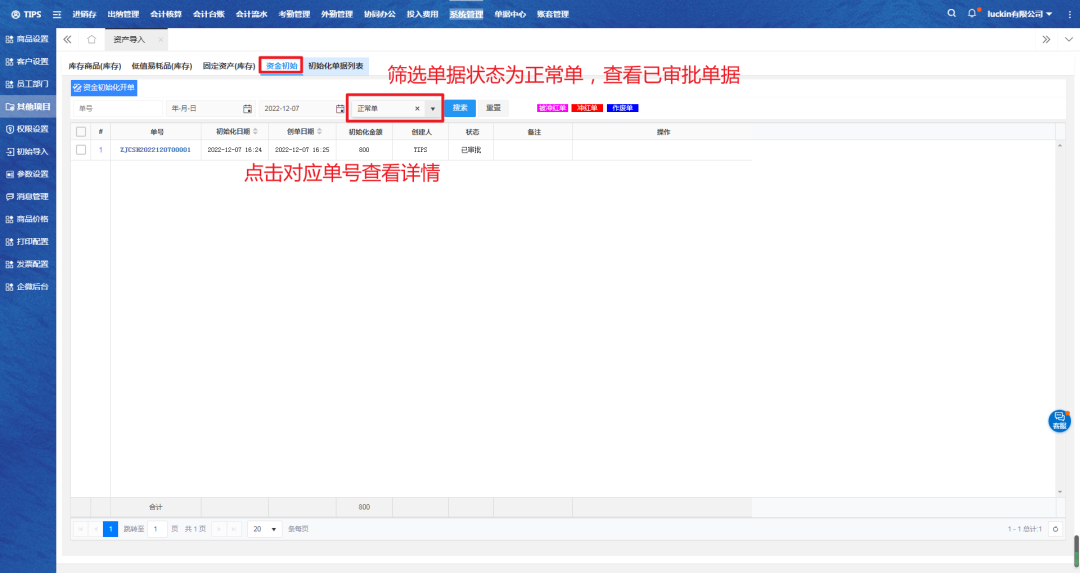Open document ZJCSH2022120700001 details
Viewport: 1080px width, 573px height.
point(155,149)
